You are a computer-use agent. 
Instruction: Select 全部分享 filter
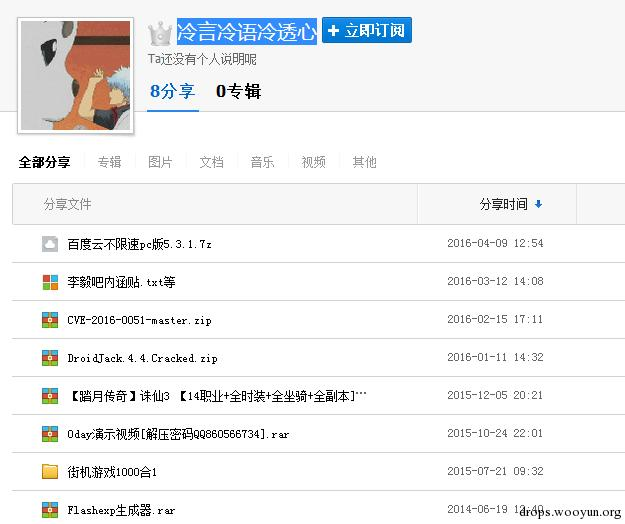[x=44, y=162]
